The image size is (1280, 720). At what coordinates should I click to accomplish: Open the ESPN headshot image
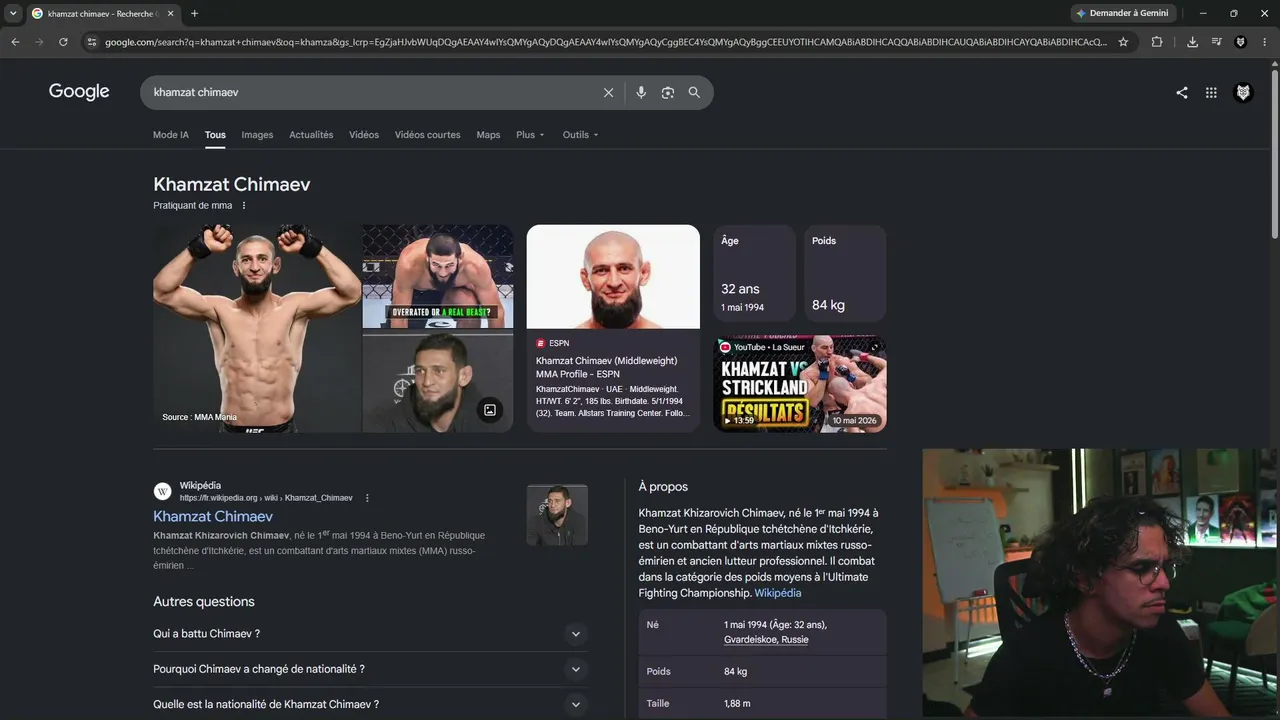613,276
